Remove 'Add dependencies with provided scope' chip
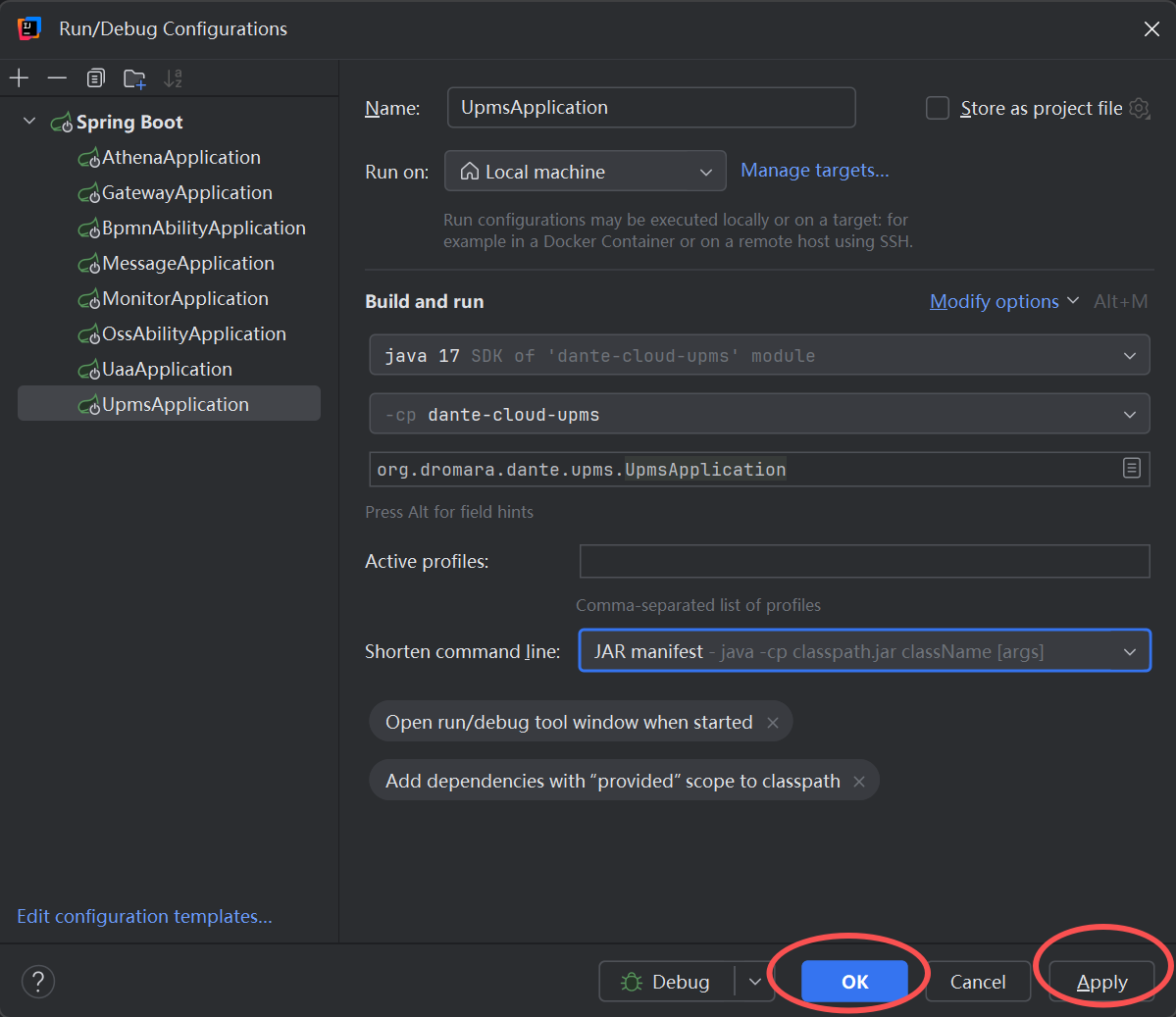The image size is (1176, 1017). click(859, 782)
